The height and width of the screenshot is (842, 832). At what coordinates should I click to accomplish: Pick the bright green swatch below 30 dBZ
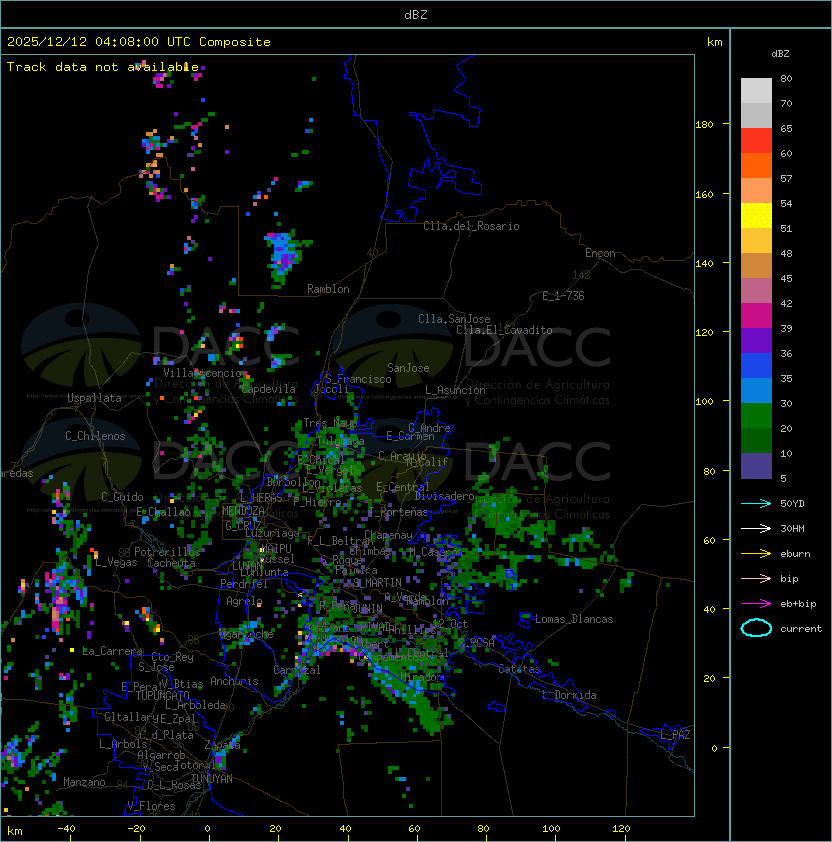pos(756,416)
